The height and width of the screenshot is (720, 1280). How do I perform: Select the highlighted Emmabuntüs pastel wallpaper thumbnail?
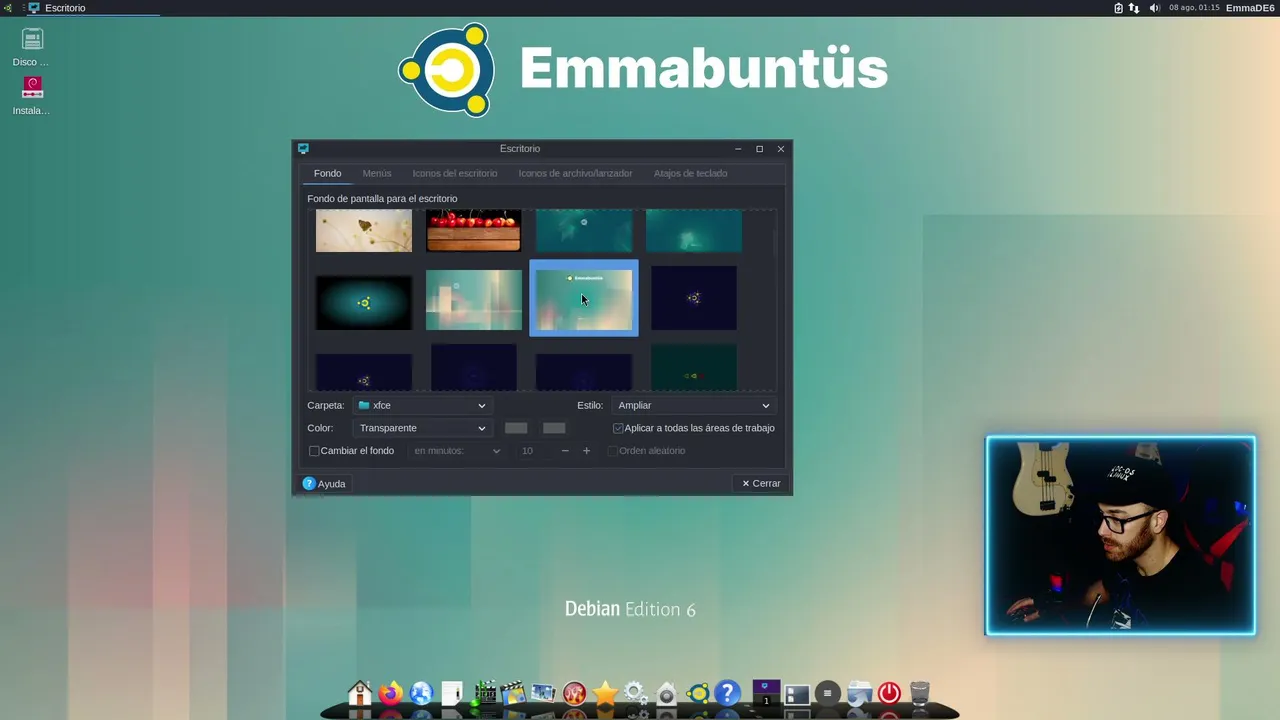click(584, 299)
